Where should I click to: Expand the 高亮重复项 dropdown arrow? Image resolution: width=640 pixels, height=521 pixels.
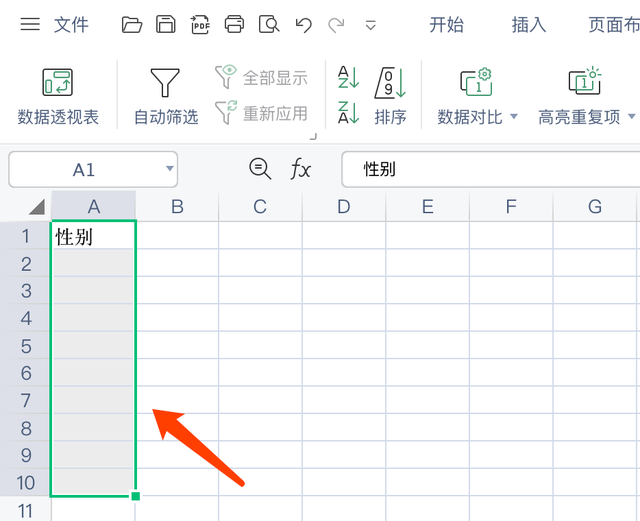(631, 116)
